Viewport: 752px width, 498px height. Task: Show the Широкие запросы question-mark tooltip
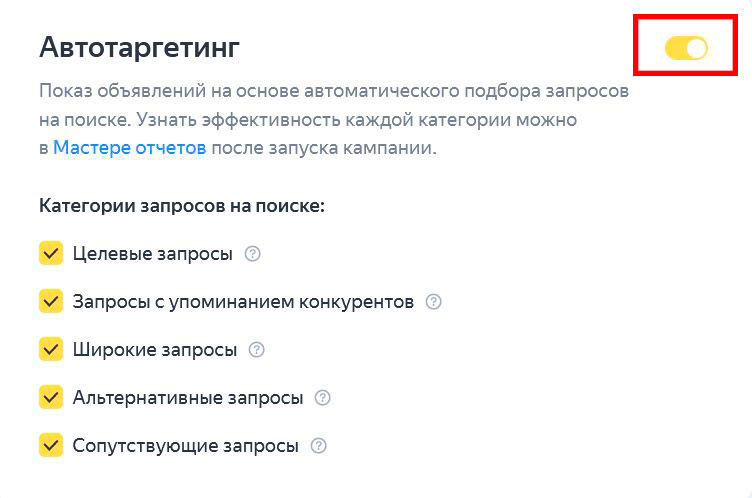coord(257,349)
